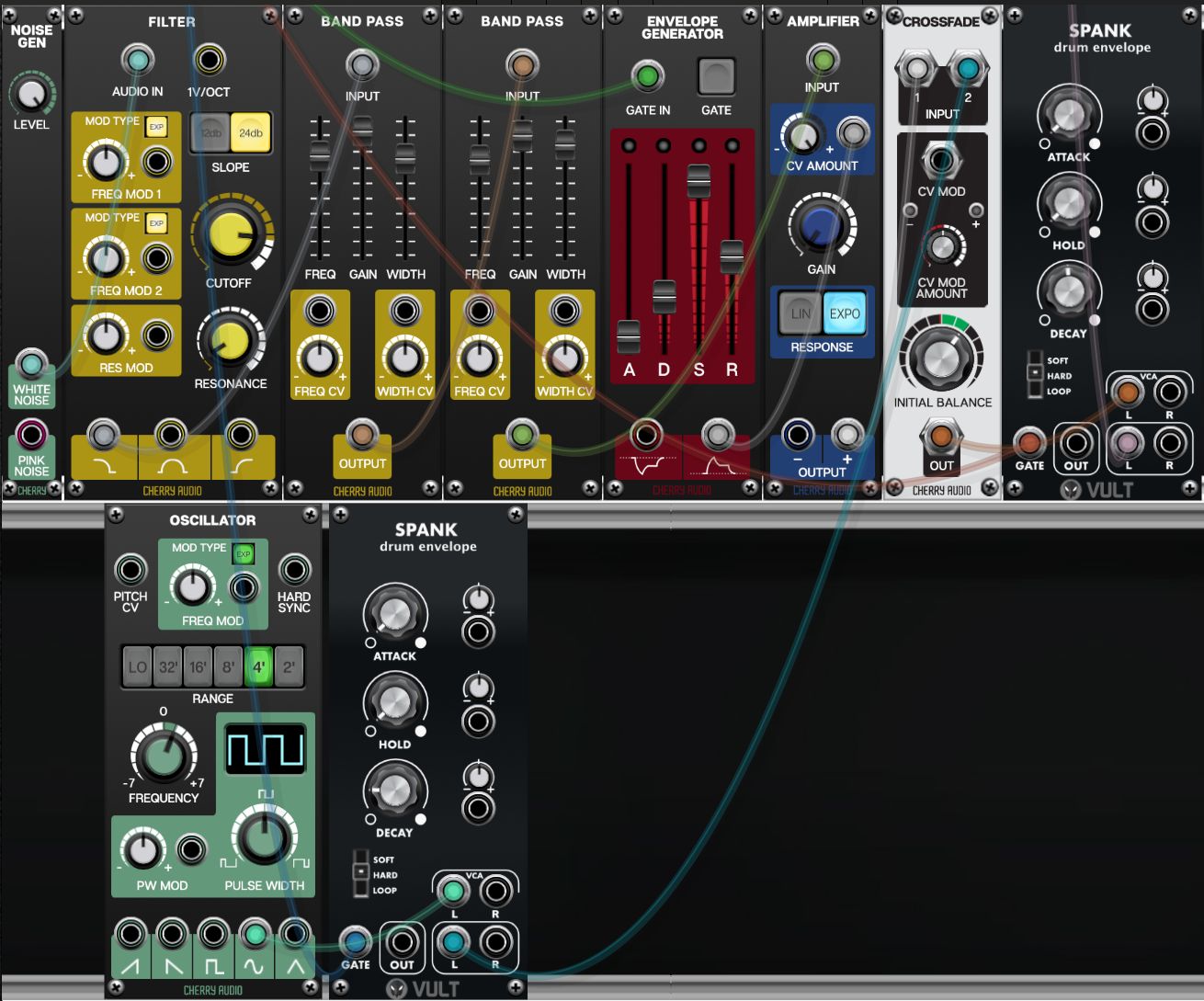The height and width of the screenshot is (1001, 1204).
Task: Select the 16' oscillator range
Action: click(199, 667)
